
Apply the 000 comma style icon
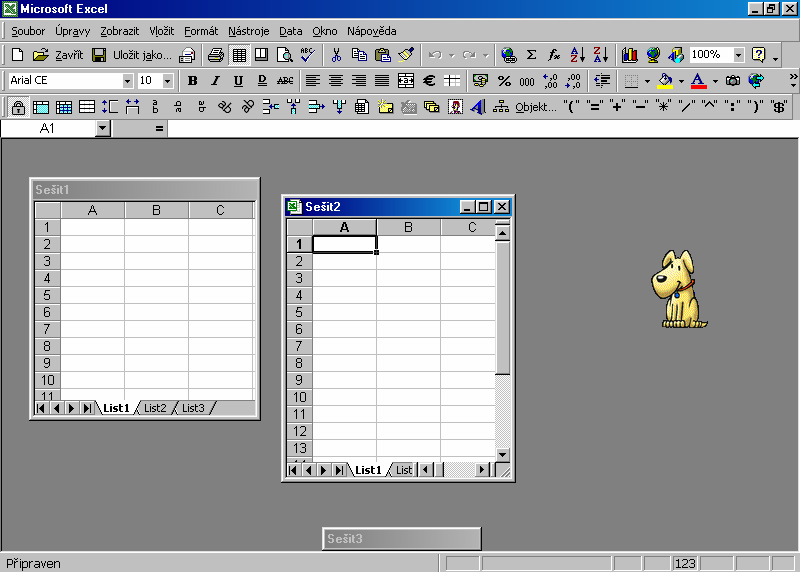click(527, 81)
